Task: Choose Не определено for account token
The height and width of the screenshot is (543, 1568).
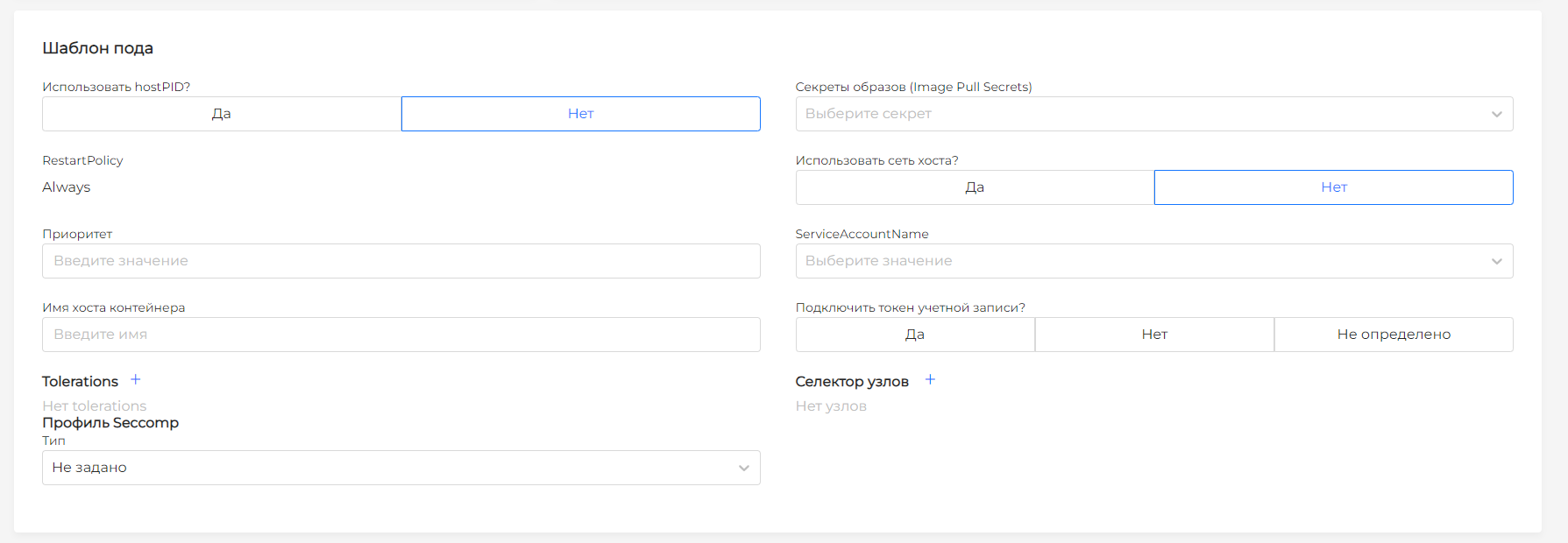Action: pyautogui.click(x=1393, y=335)
